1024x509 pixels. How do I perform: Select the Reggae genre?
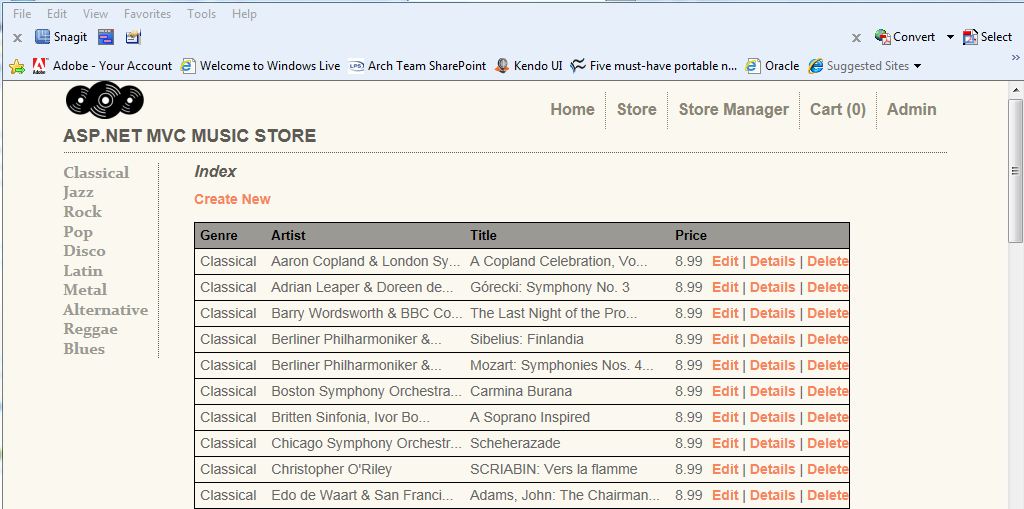(x=90, y=329)
